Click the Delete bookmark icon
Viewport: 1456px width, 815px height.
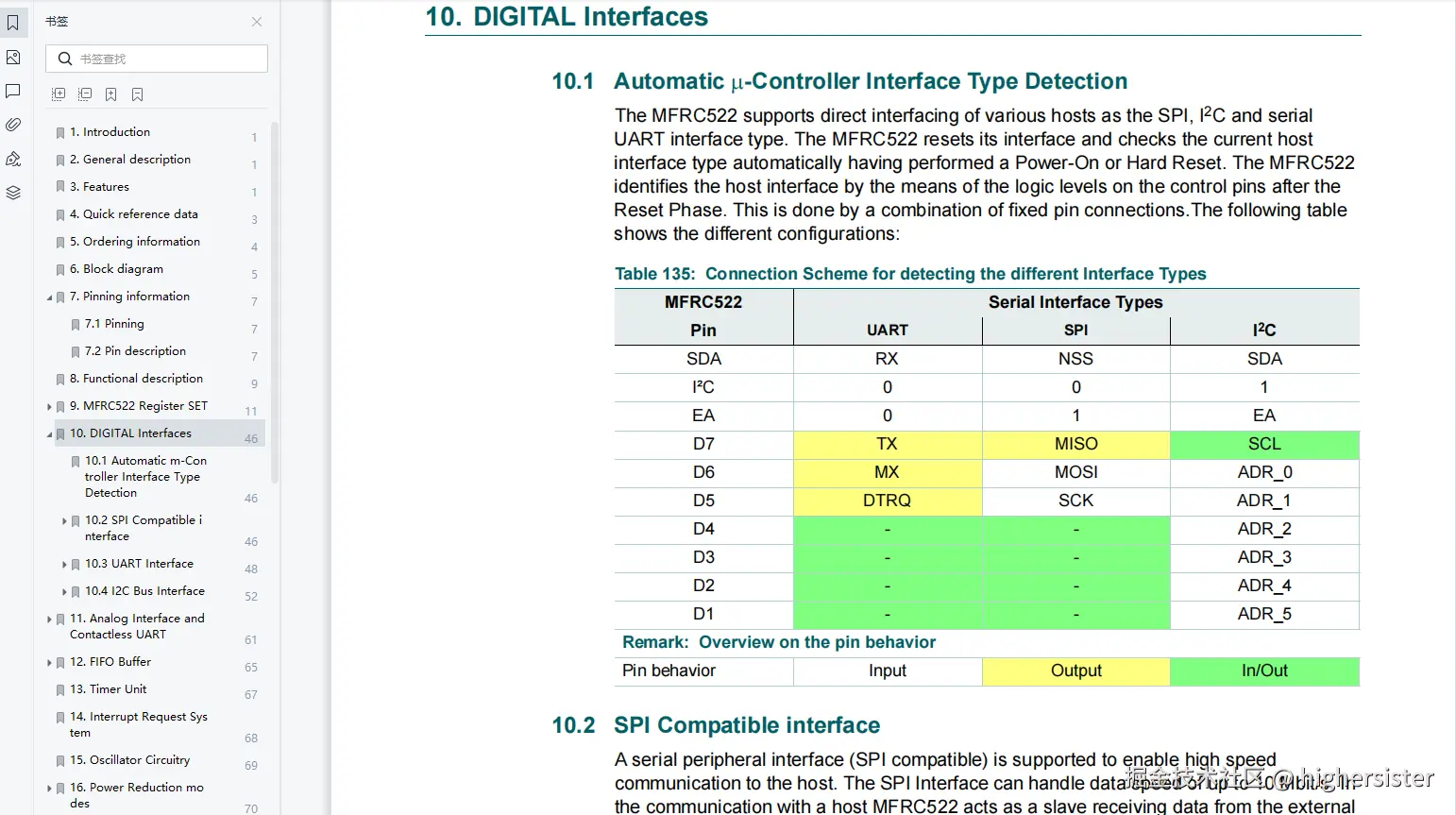(138, 94)
